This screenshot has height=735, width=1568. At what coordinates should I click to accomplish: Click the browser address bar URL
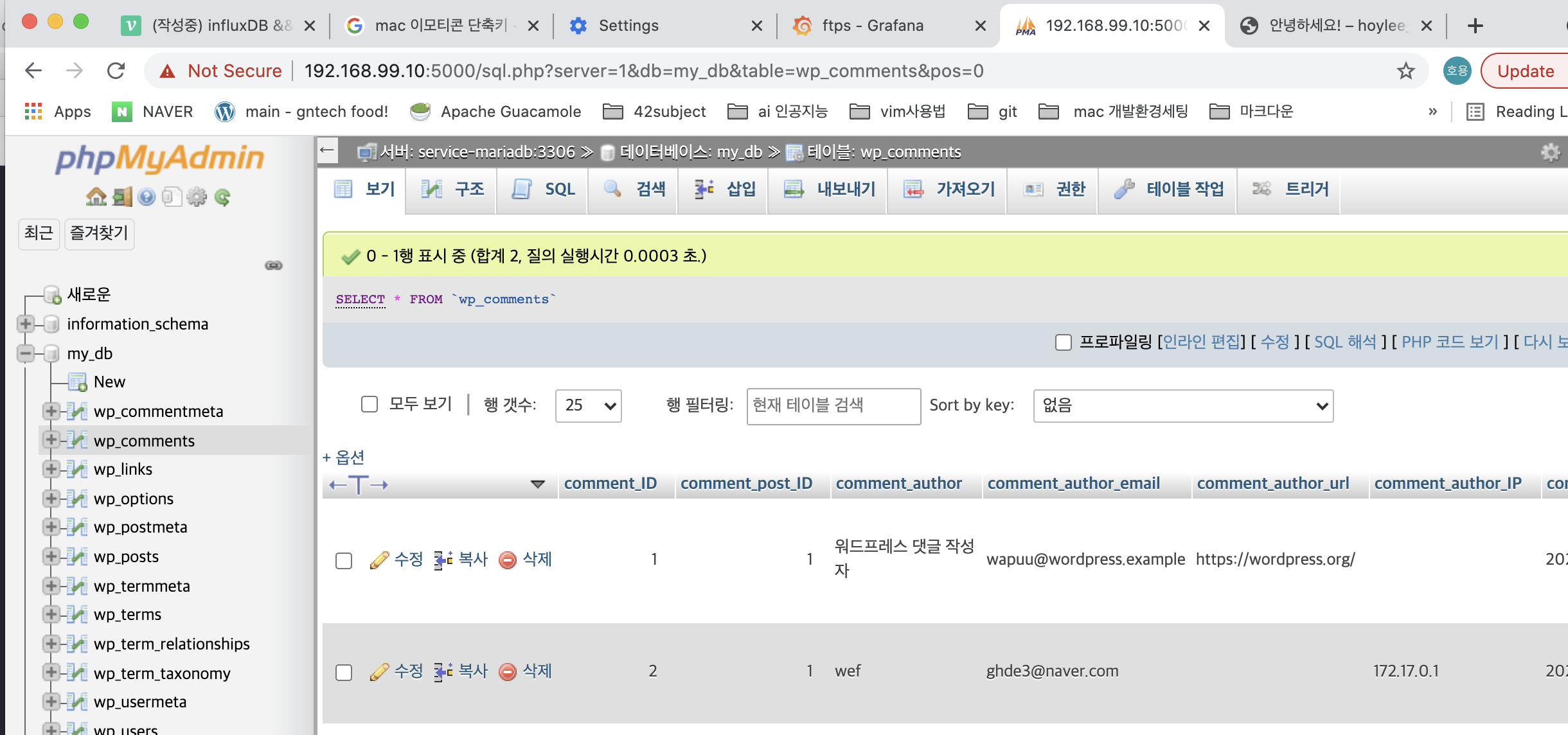click(x=643, y=71)
